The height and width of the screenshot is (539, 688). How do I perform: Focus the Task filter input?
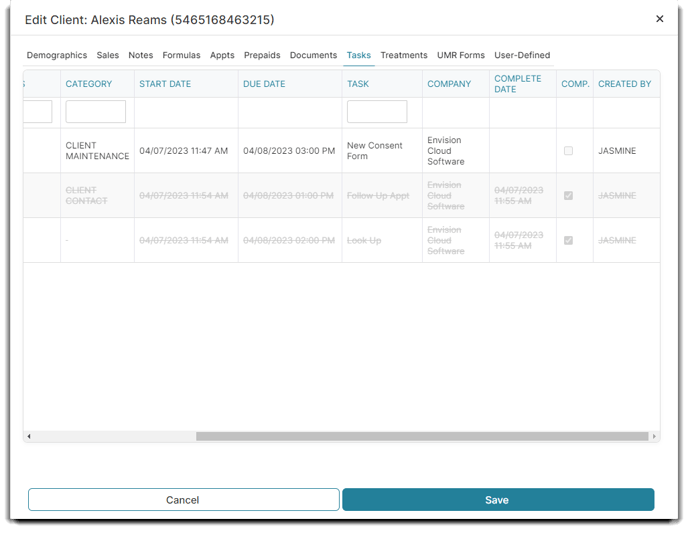tap(377, 111)
